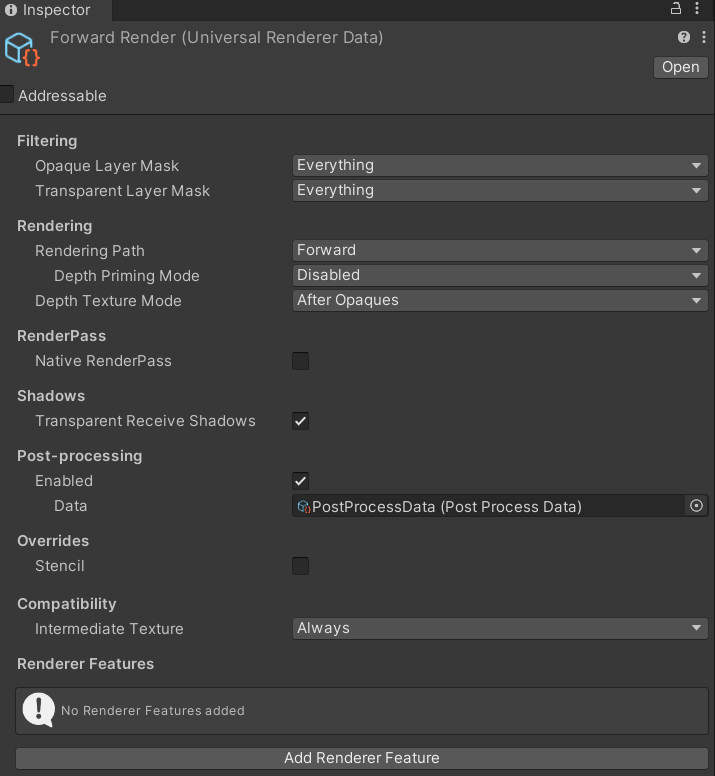Enable the Stencil override checkbox
Viewport: 715px width, 776px height.
pyautogui.click(x=300, y=566)
